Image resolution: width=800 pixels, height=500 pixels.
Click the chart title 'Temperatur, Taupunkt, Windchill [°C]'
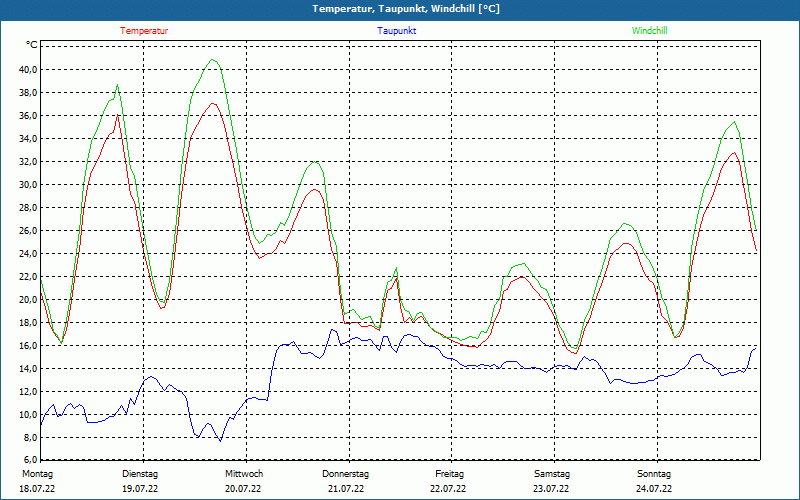coord(406,9)
